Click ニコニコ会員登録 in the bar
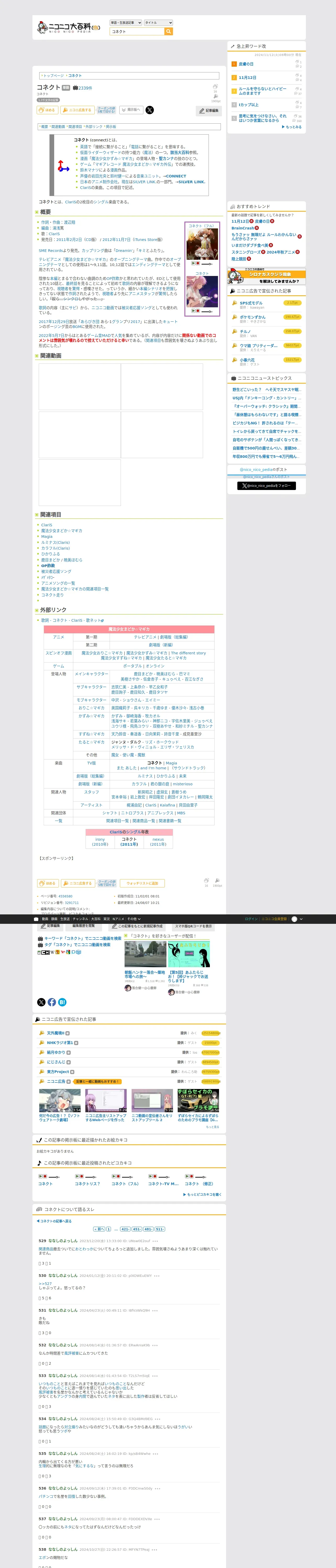This screenshot has width=336, height=1568. (275, 919)
